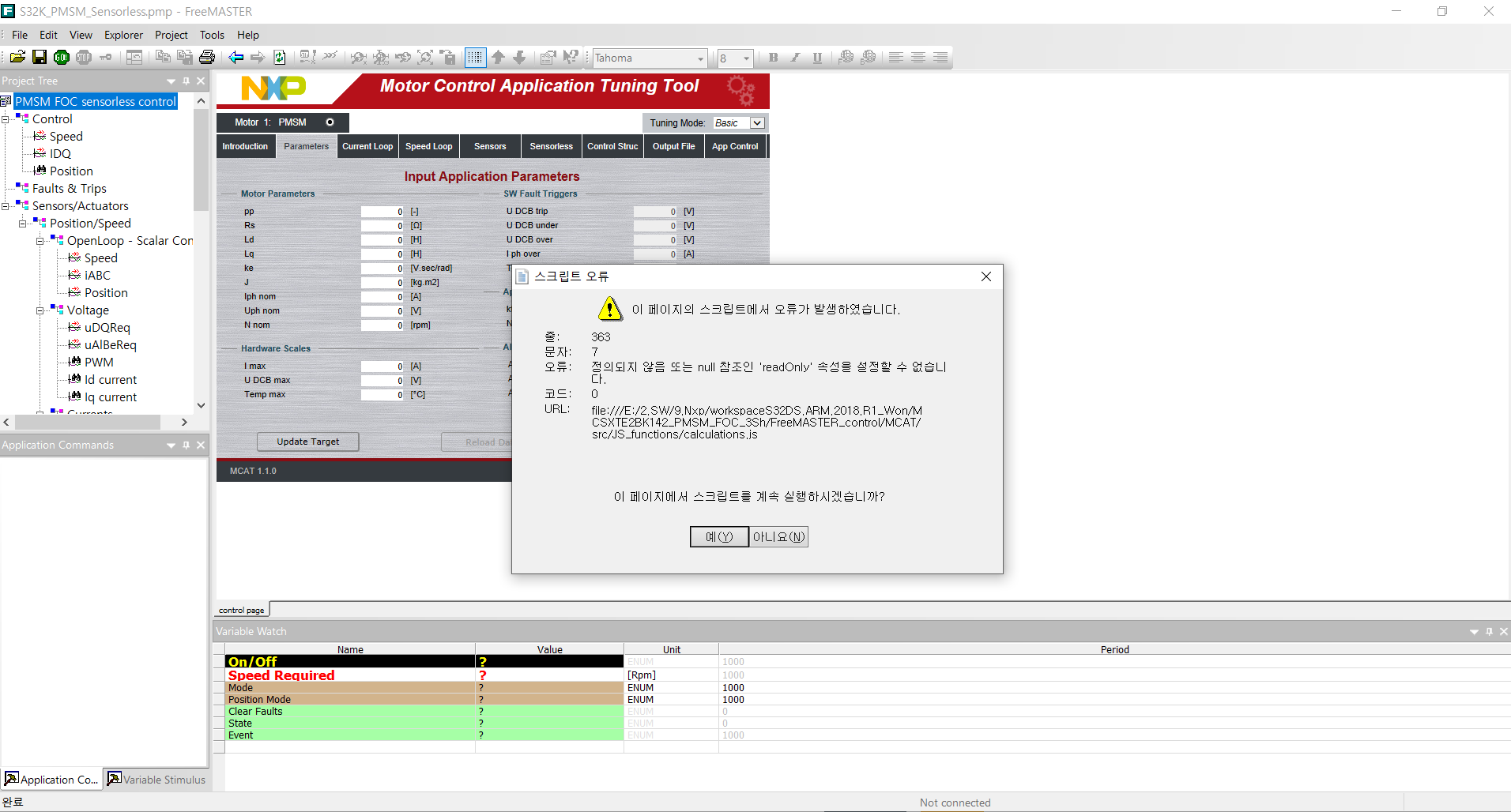Start communication with the GO toolbar icon
Viewport: 1511px width, 812px height.
pyautogui.click(x=62, y=57)
